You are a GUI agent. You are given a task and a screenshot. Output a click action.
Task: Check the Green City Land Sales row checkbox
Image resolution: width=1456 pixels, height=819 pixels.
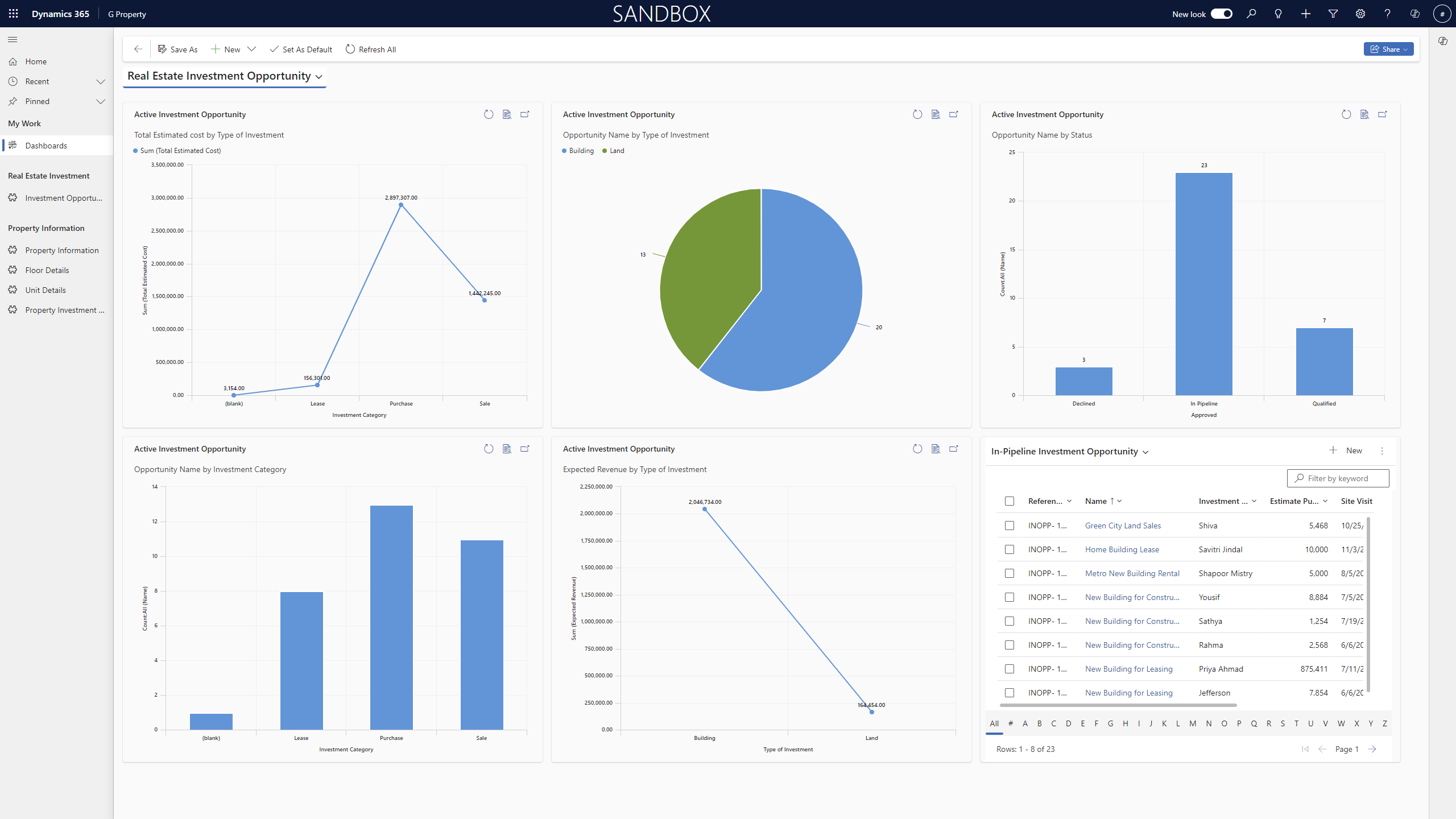1010,526
